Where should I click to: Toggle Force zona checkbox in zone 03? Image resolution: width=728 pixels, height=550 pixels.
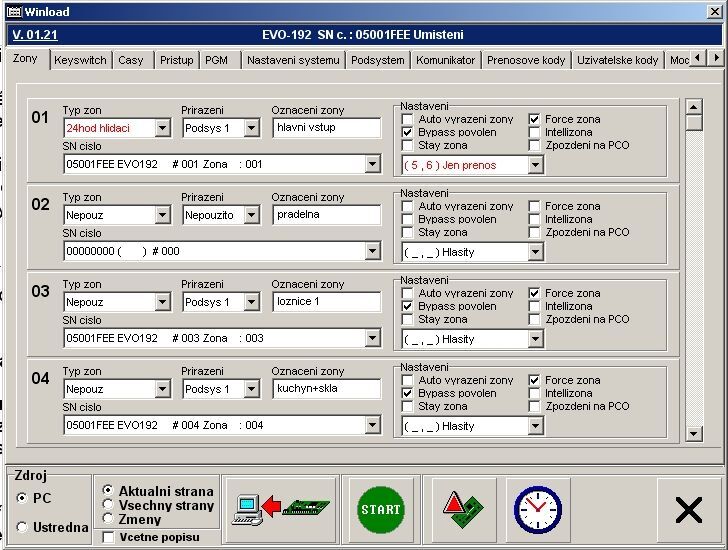(x=534, y=293)
